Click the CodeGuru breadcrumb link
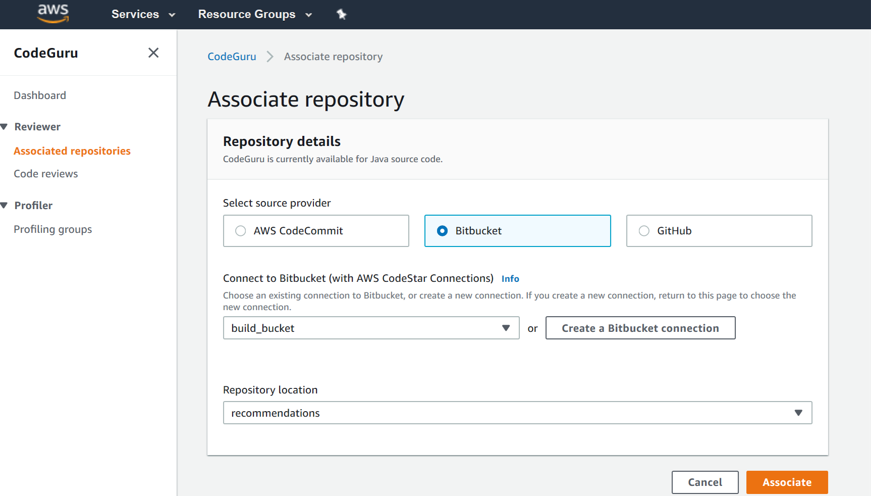This screenshot has width=871, height=496. [232, 57]
